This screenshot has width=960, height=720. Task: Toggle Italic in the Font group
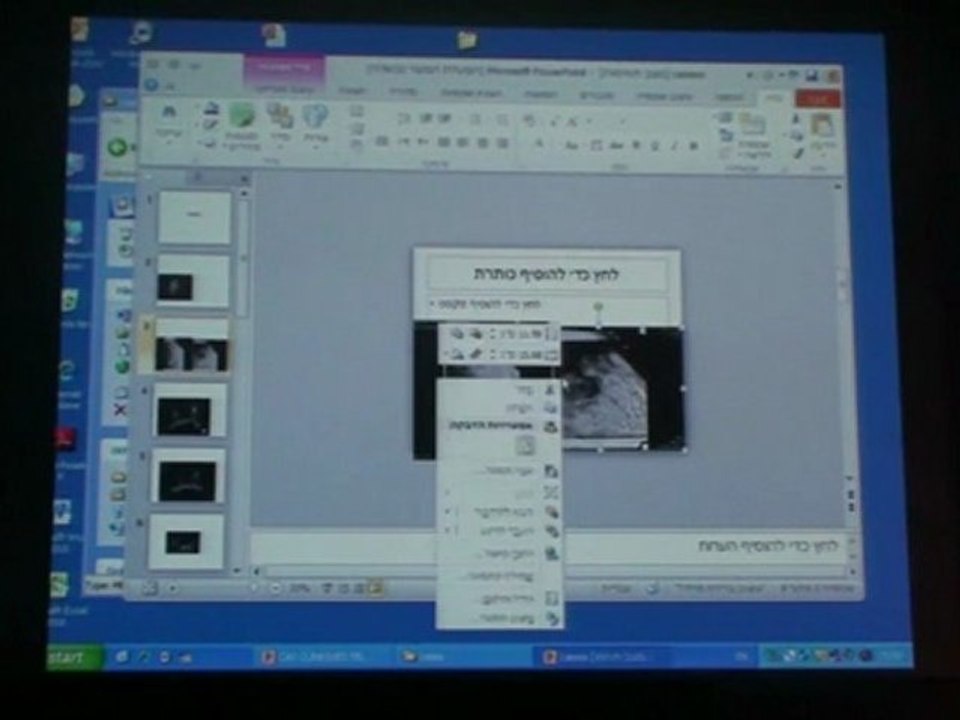pos(674,146)
